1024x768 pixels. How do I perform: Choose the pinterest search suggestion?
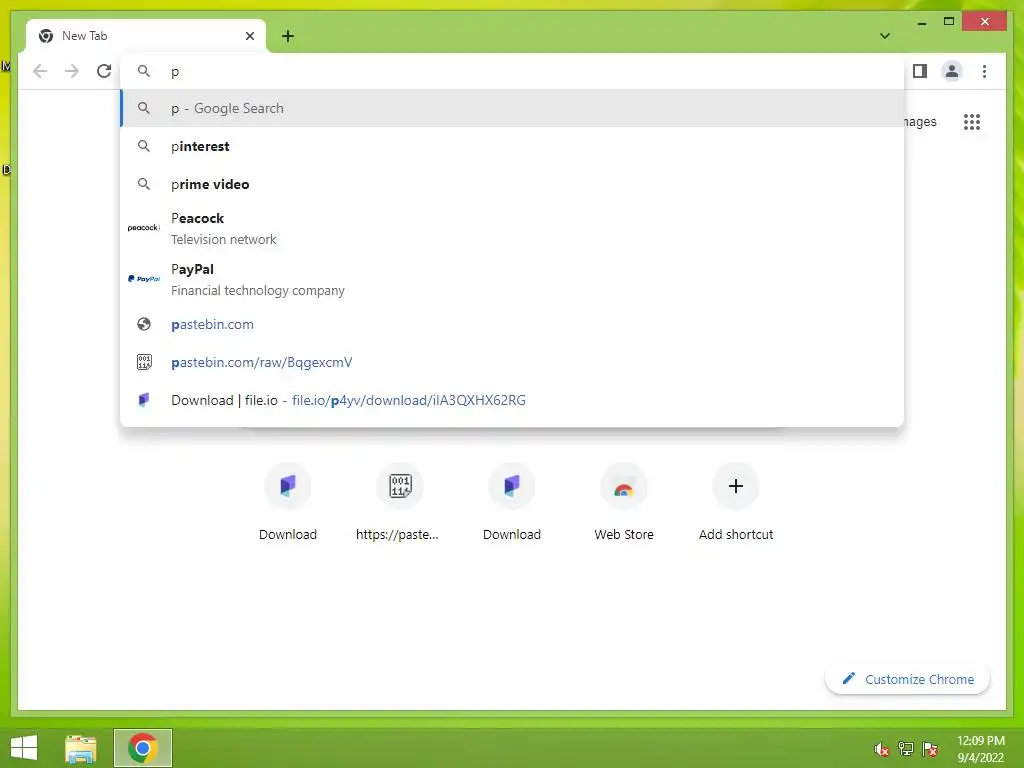point(512,146)
